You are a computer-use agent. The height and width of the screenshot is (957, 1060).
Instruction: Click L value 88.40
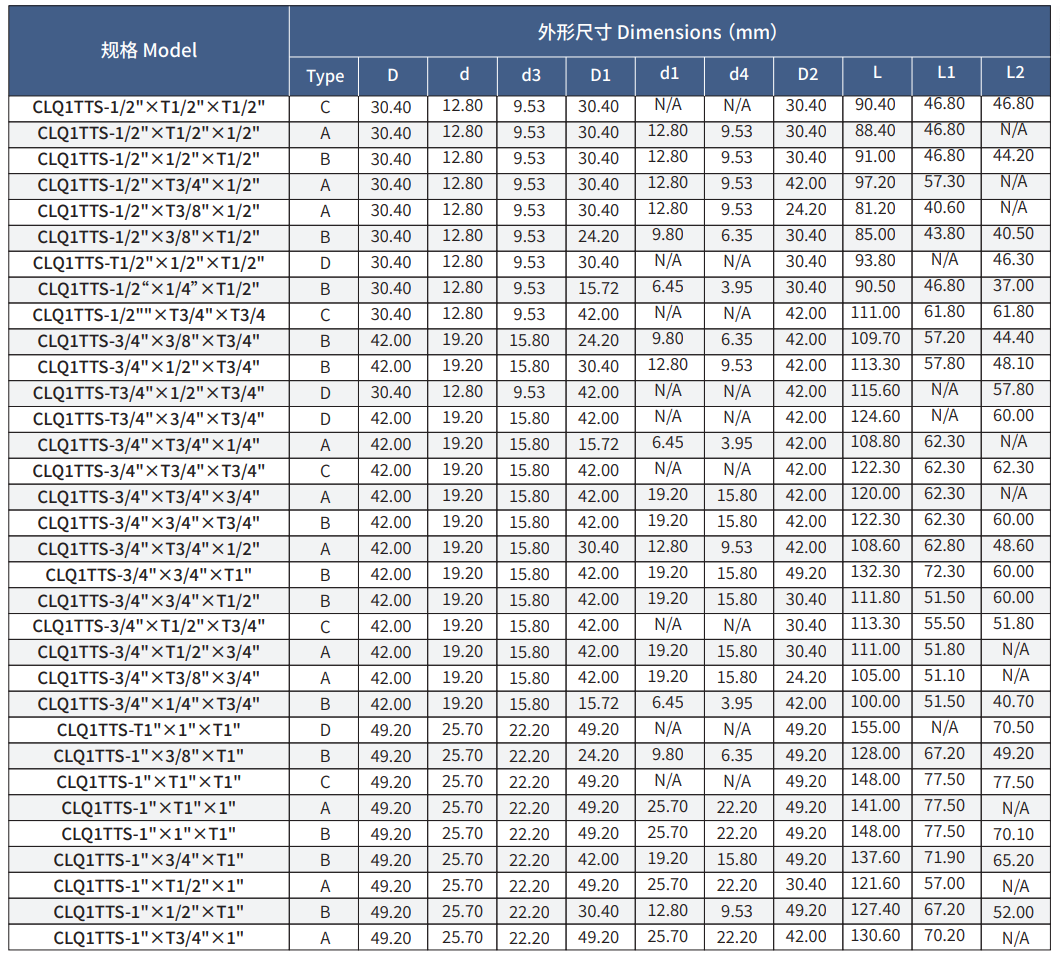pyautogui.click(x=875, y=130)
